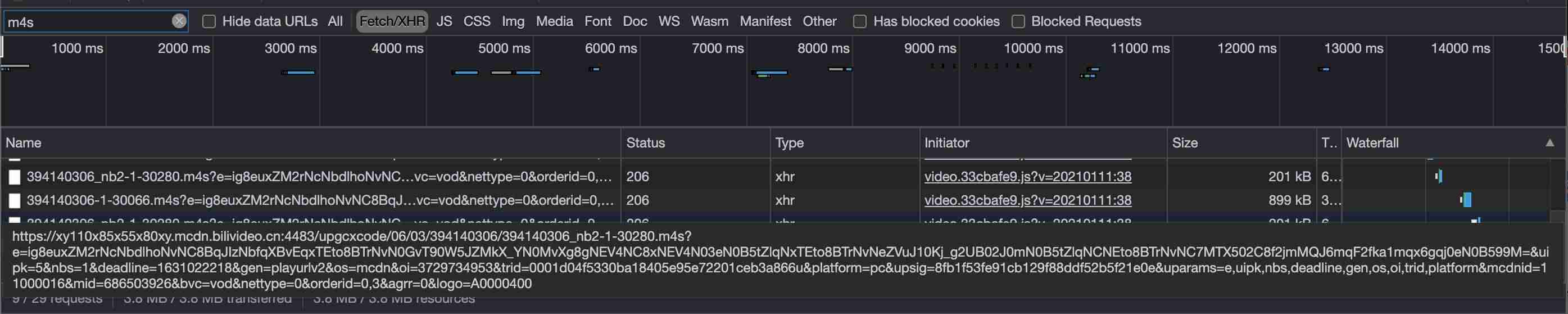Click file icon of 394140306_nb2-1-30280.m4s row
This screenshot has width=1568, height=314.
pos(15,177)
